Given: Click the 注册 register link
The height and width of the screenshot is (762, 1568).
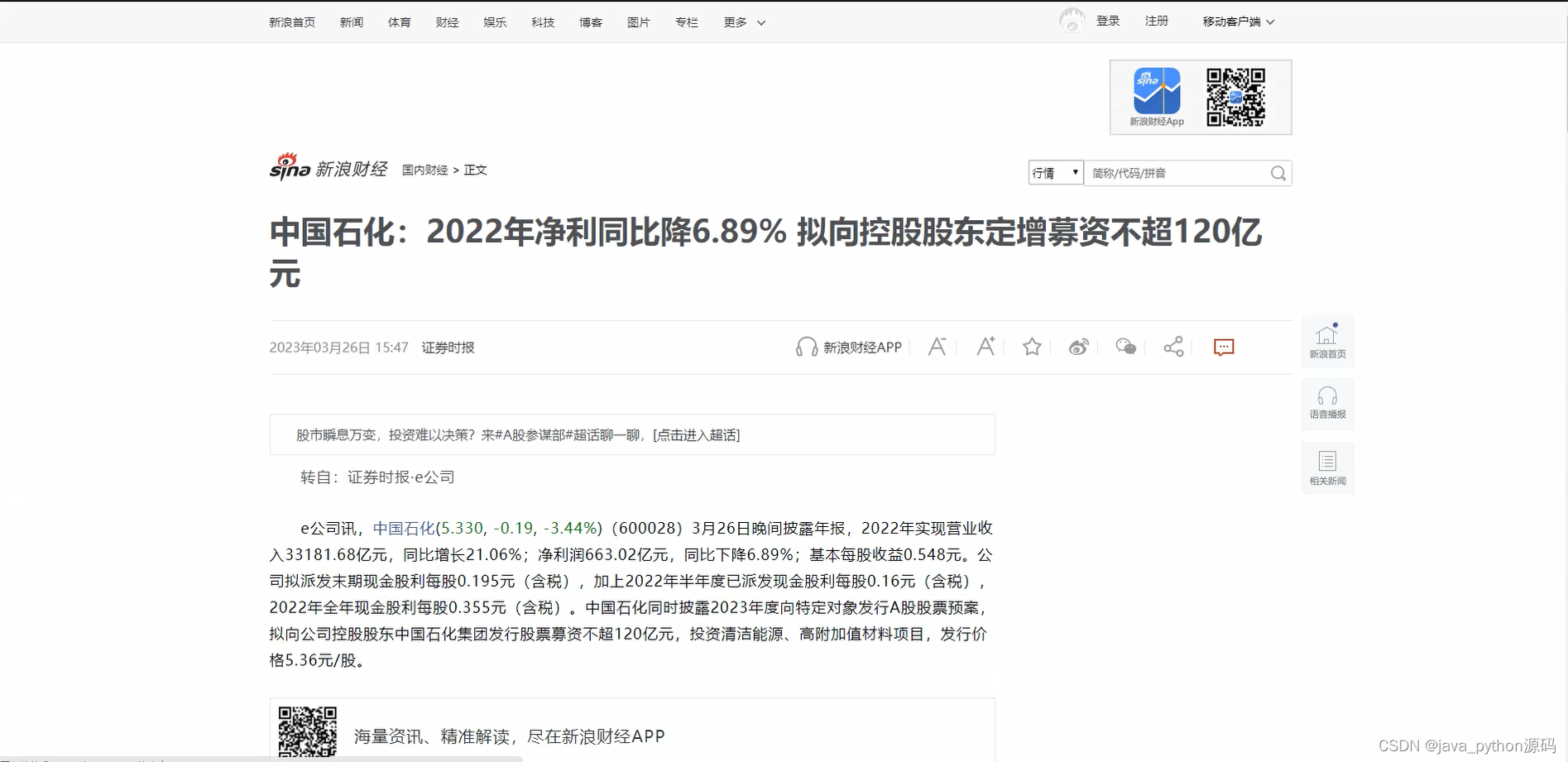Looking at the screenshot, I should (x=1157, y=21).
